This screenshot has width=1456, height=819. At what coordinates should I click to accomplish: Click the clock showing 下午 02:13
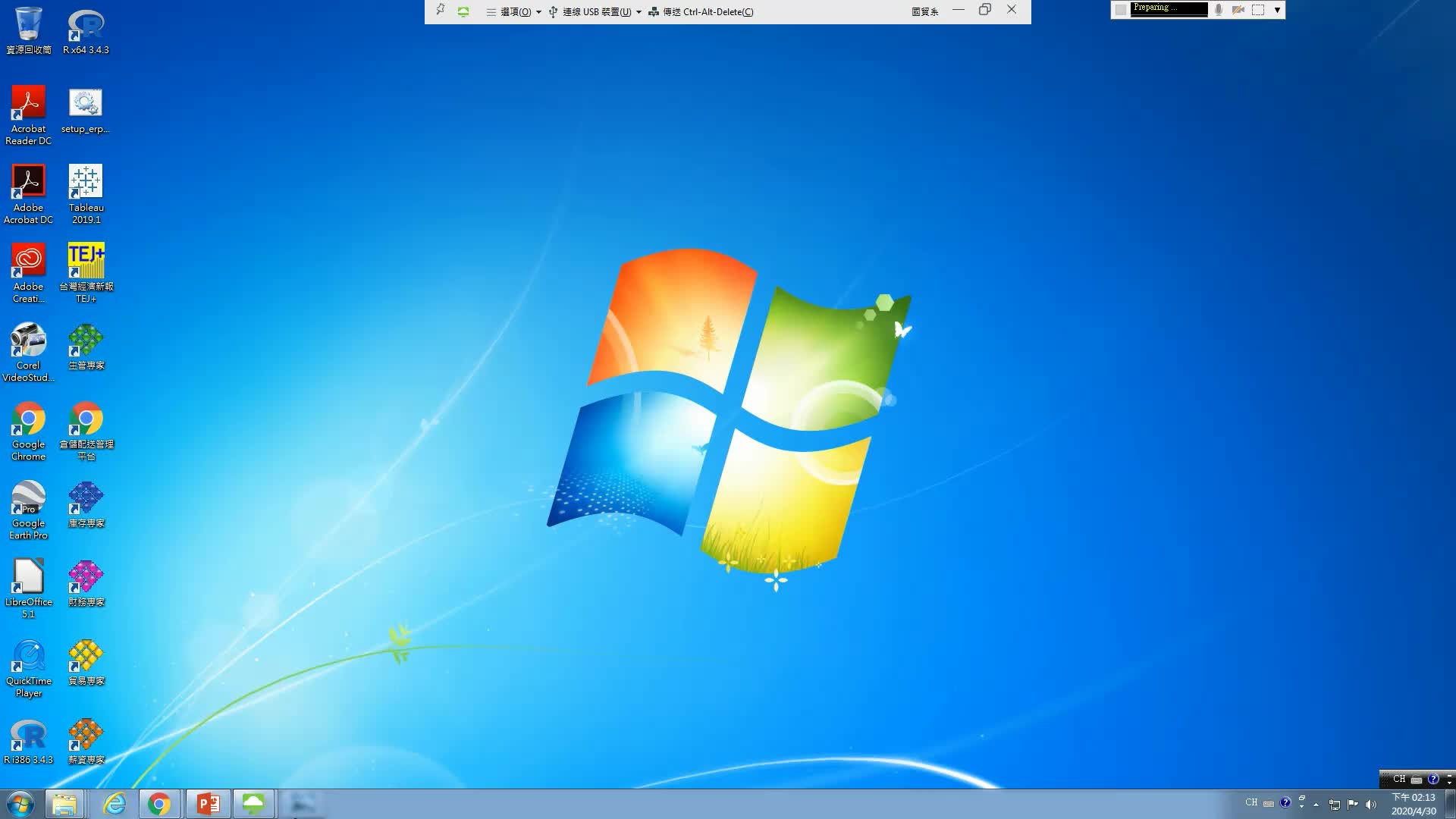(x=1414, y=798)
